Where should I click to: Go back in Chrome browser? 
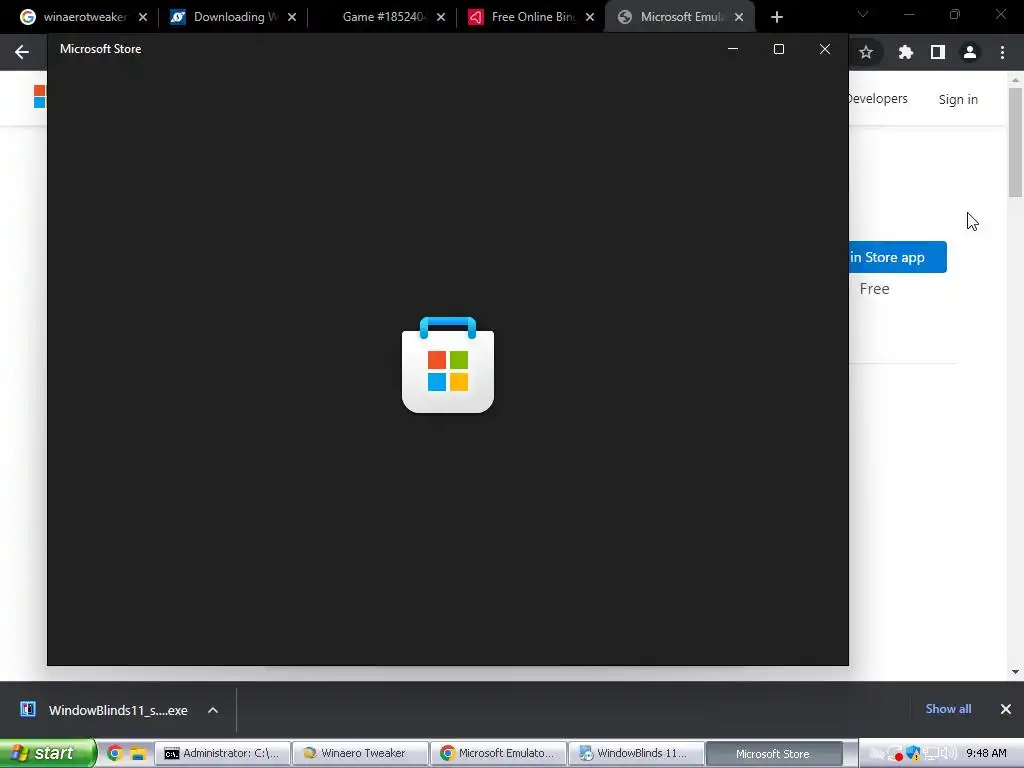click(x=22, y=52)
